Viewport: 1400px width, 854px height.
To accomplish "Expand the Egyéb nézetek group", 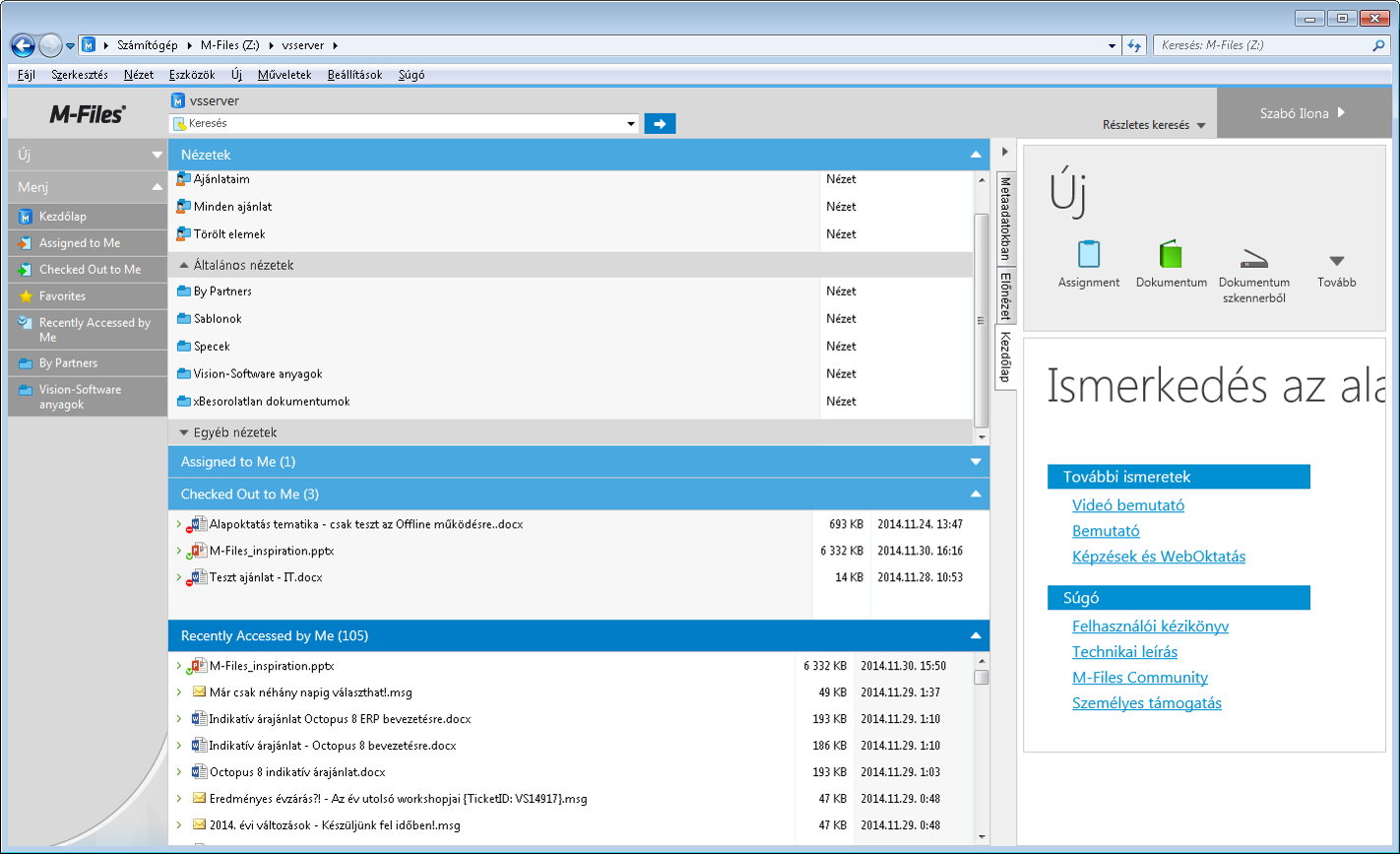I will pos(184,433).
